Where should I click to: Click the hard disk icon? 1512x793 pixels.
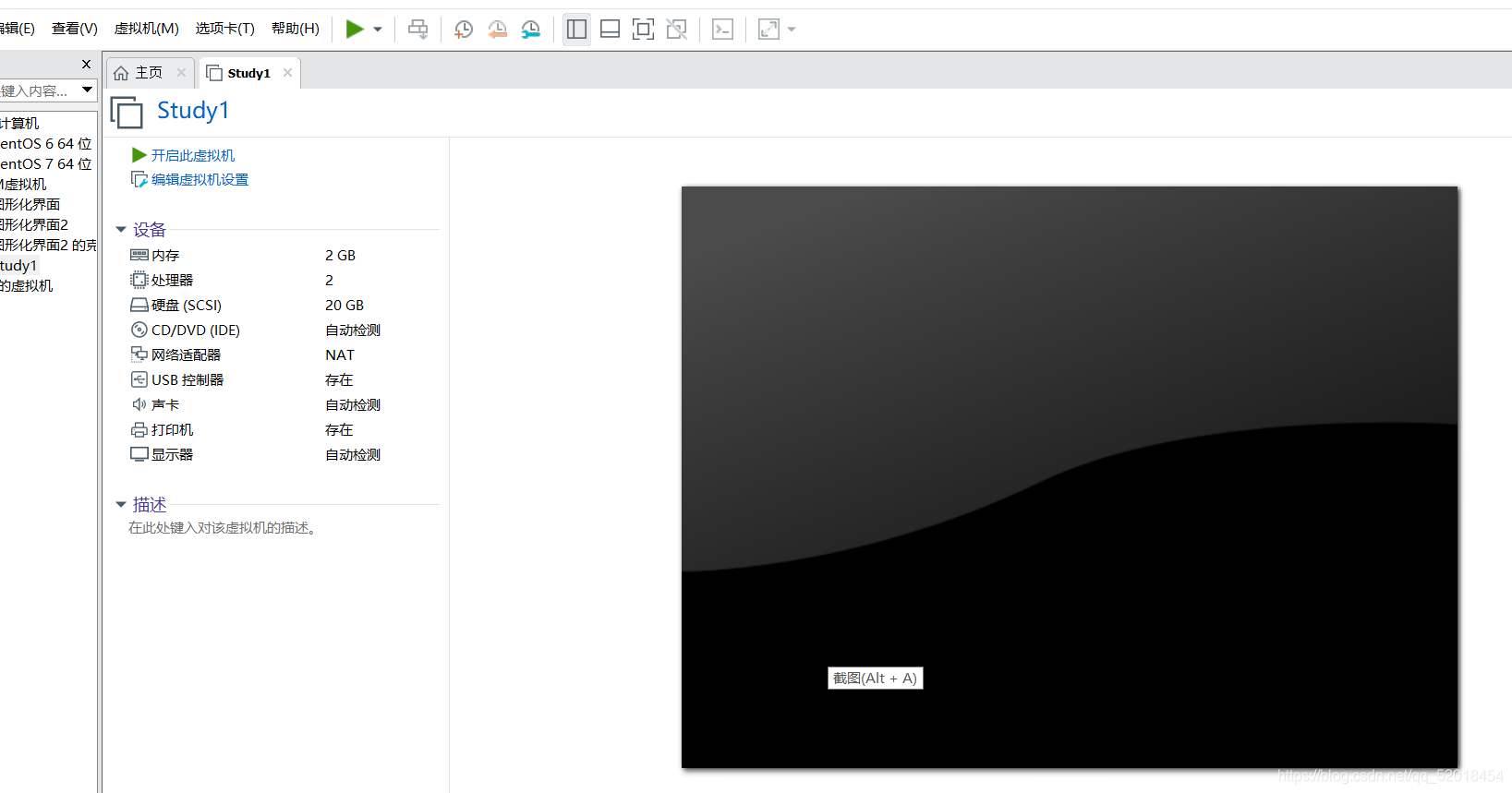139,305
